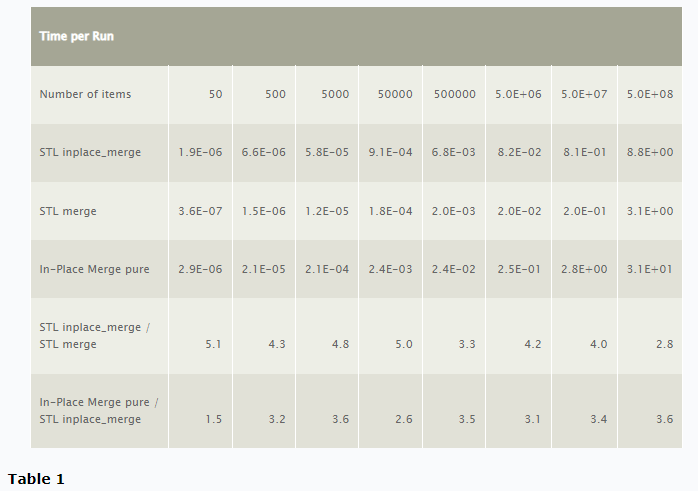Select the 8.8E+00 timing value

click(x=649, y=152)
